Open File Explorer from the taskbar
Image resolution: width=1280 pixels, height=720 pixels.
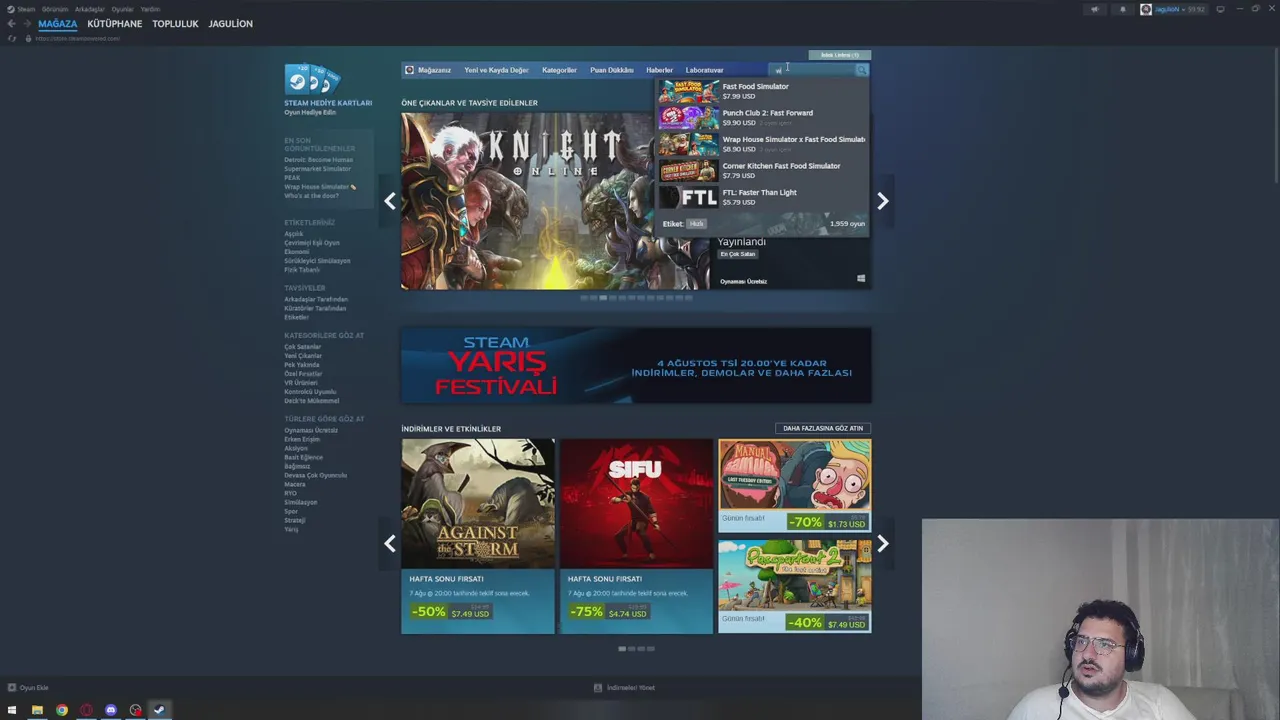coord(37,710)
